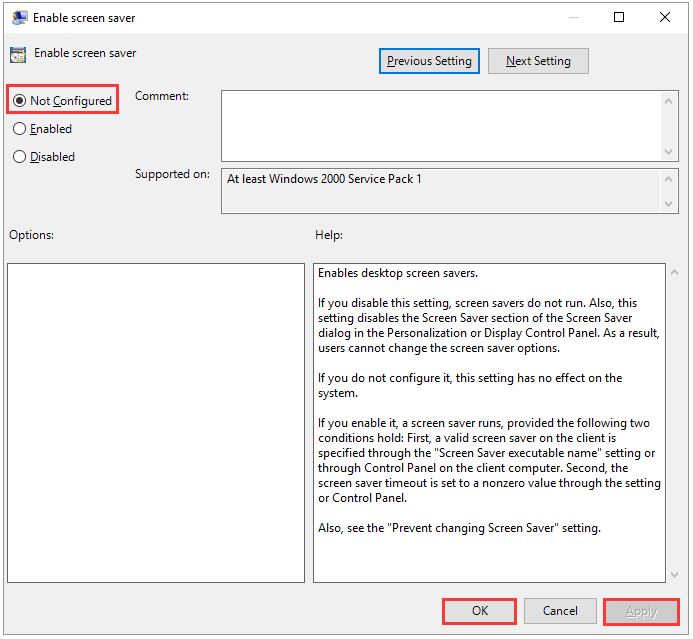Select the Enabled radio button
The height and width of the screenshot is (639, 693).
42,129
